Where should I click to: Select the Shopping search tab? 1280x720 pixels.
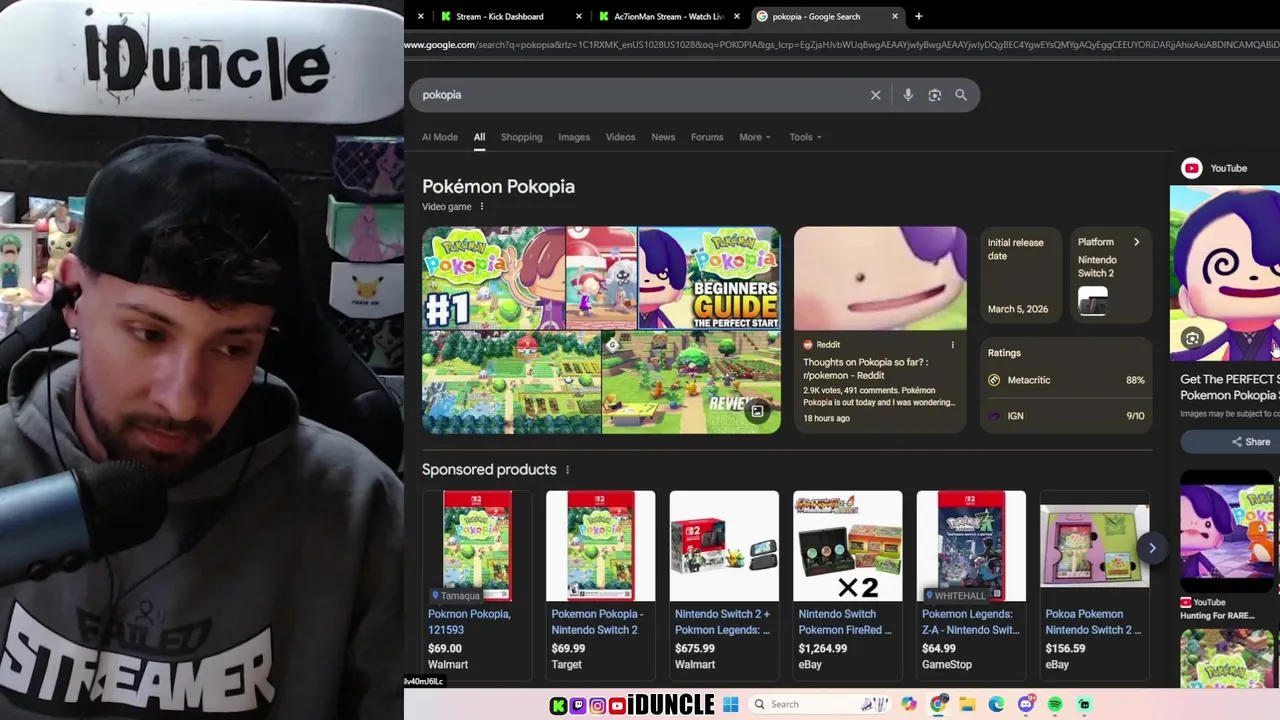tap(521, 137)
